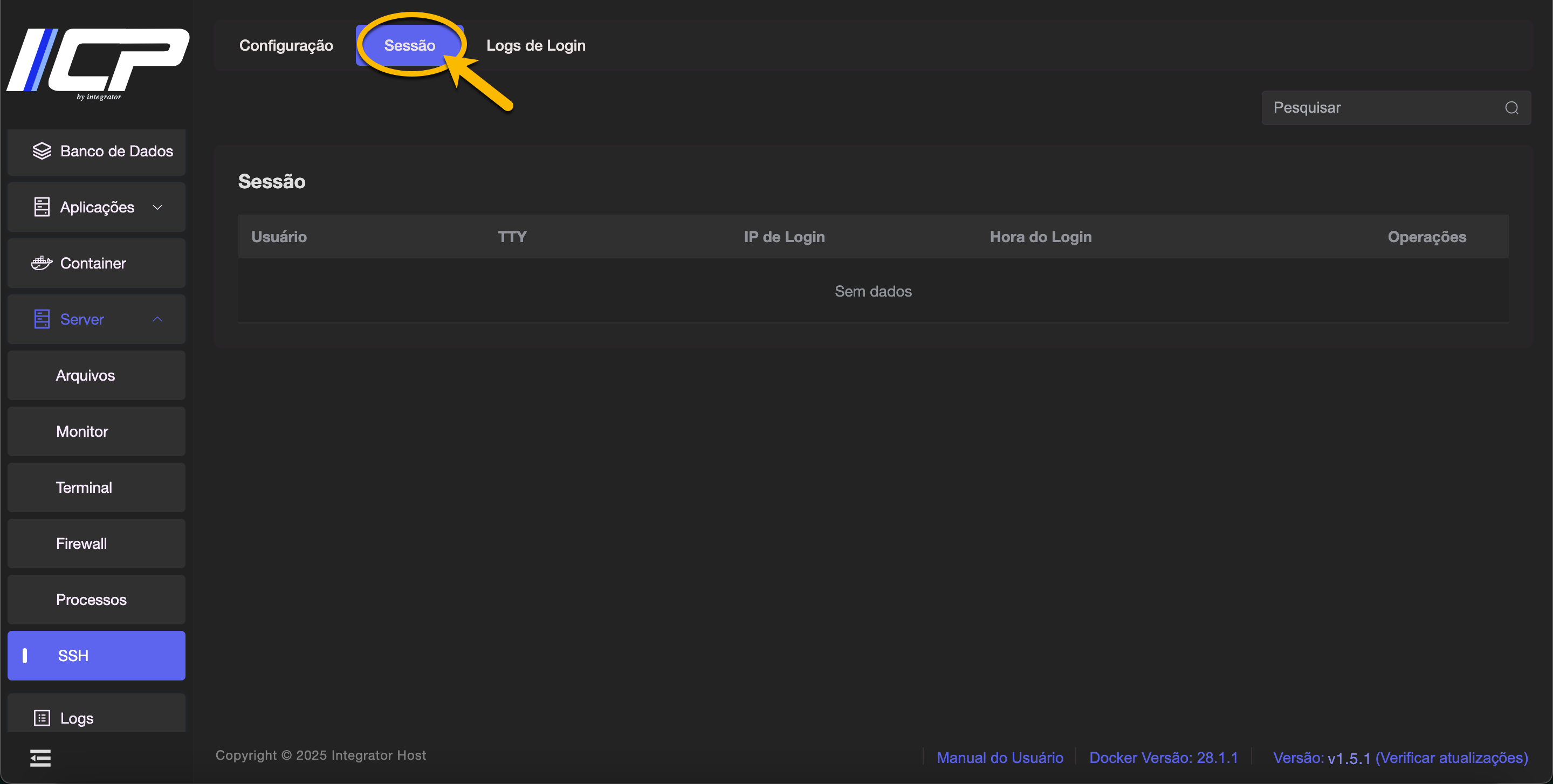The height and width of the screenshot is (784, 1553).
Task: Collapse sidebar using bottom menu icon
Action: pyautogui.click(x=40, y=758)
